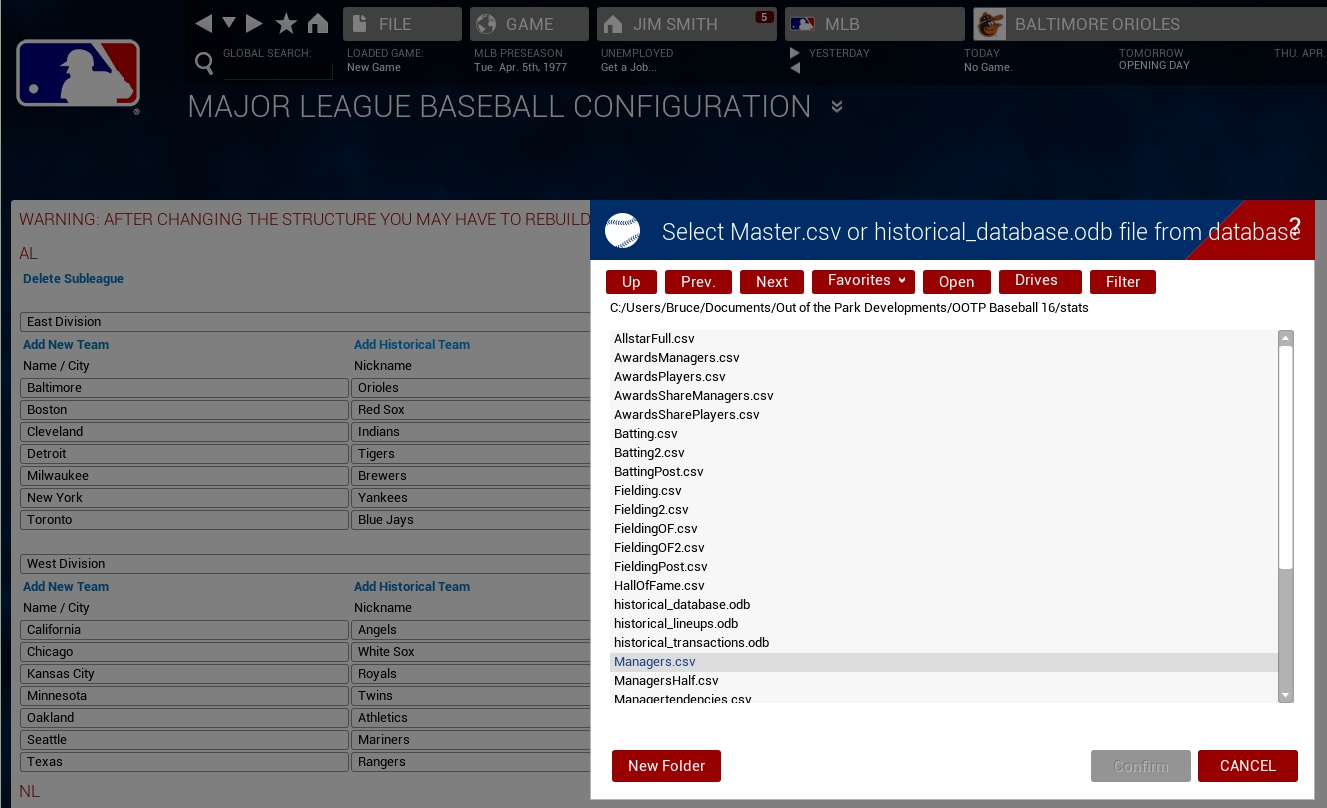Image resolution: width=1327 pixels, height=808 pixels.
Task: Go to the home screen icon
Action: (x=318, y=24)
